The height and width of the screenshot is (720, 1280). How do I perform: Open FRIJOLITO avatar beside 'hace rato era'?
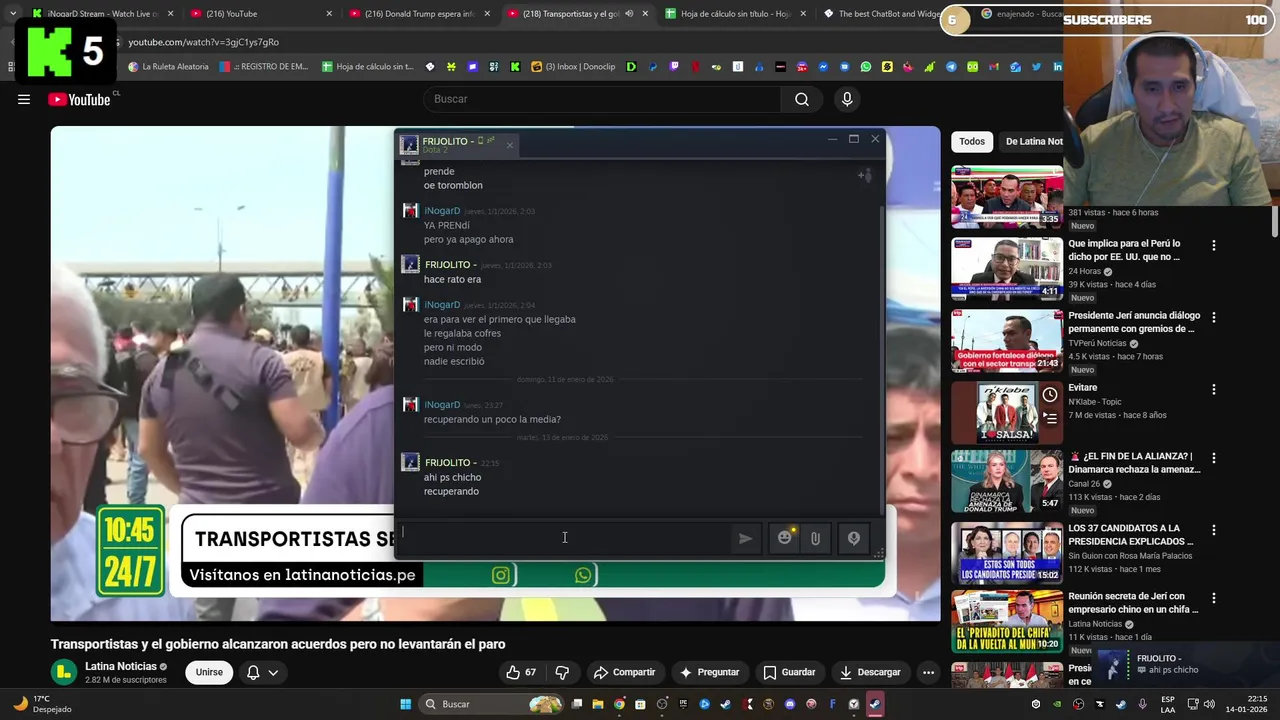click(x=410, y=264)
